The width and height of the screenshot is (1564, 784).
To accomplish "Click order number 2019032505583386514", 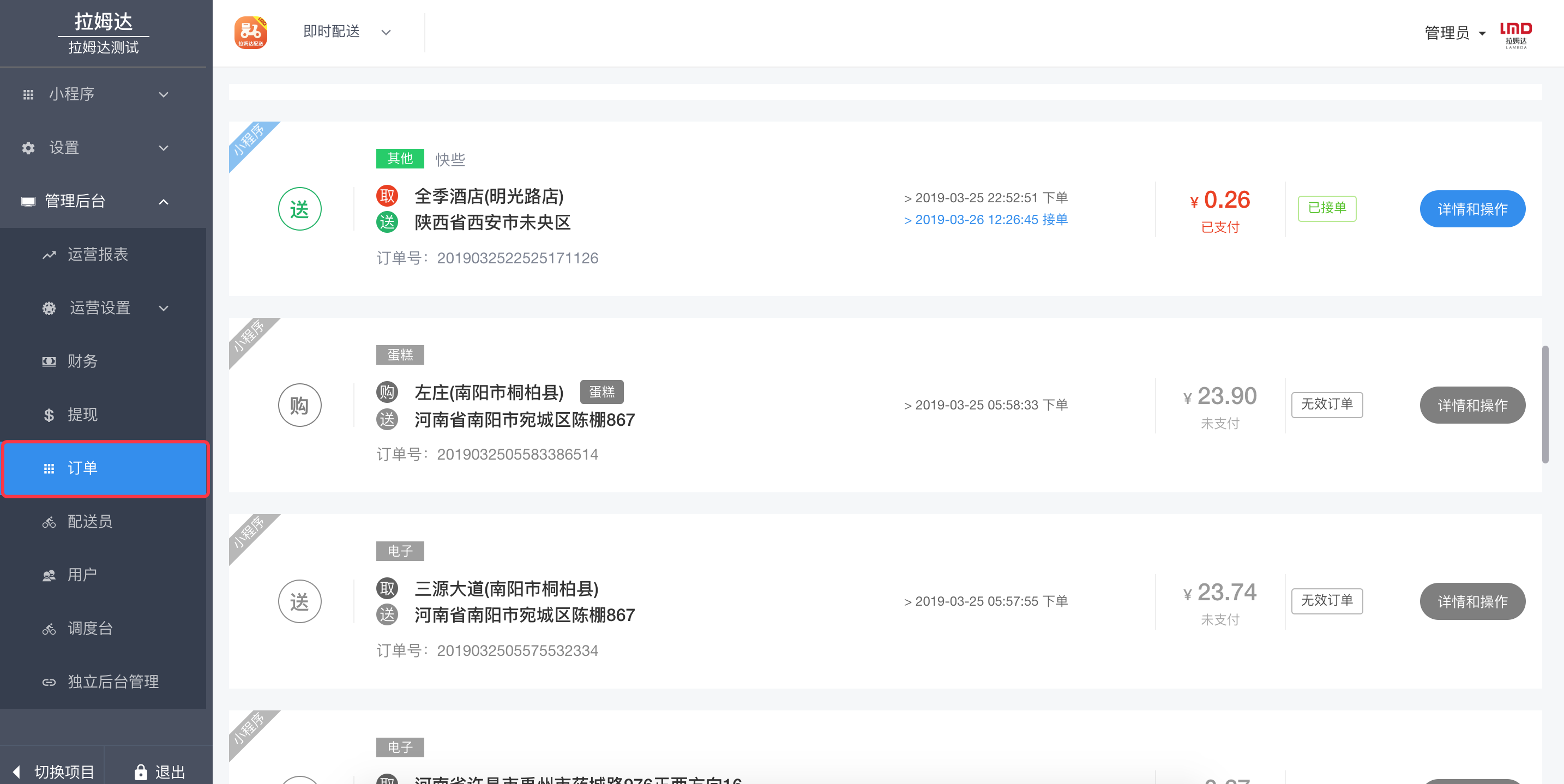I will [x=518, y=455].
